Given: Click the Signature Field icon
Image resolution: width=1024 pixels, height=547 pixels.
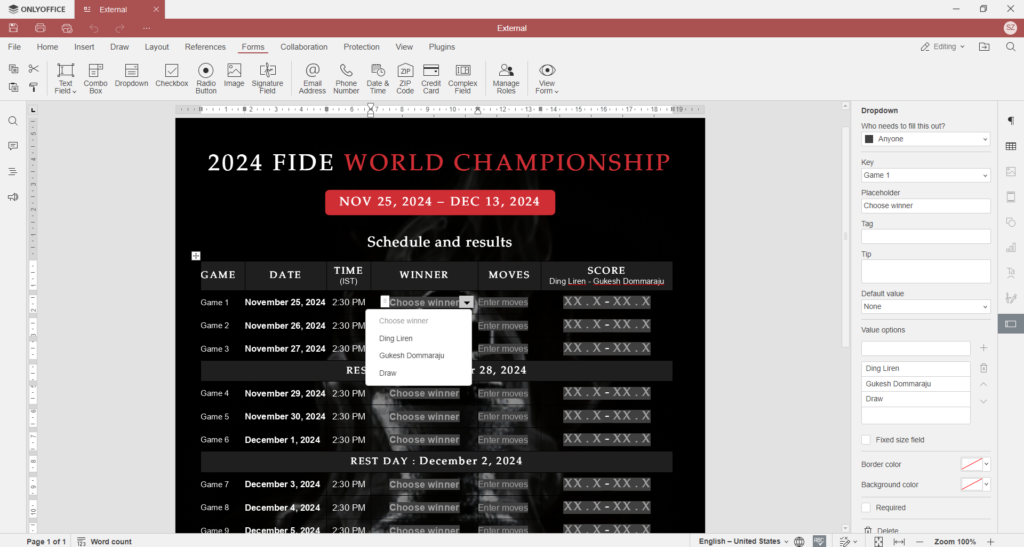Looking at the screenshot, I should 267,77.
